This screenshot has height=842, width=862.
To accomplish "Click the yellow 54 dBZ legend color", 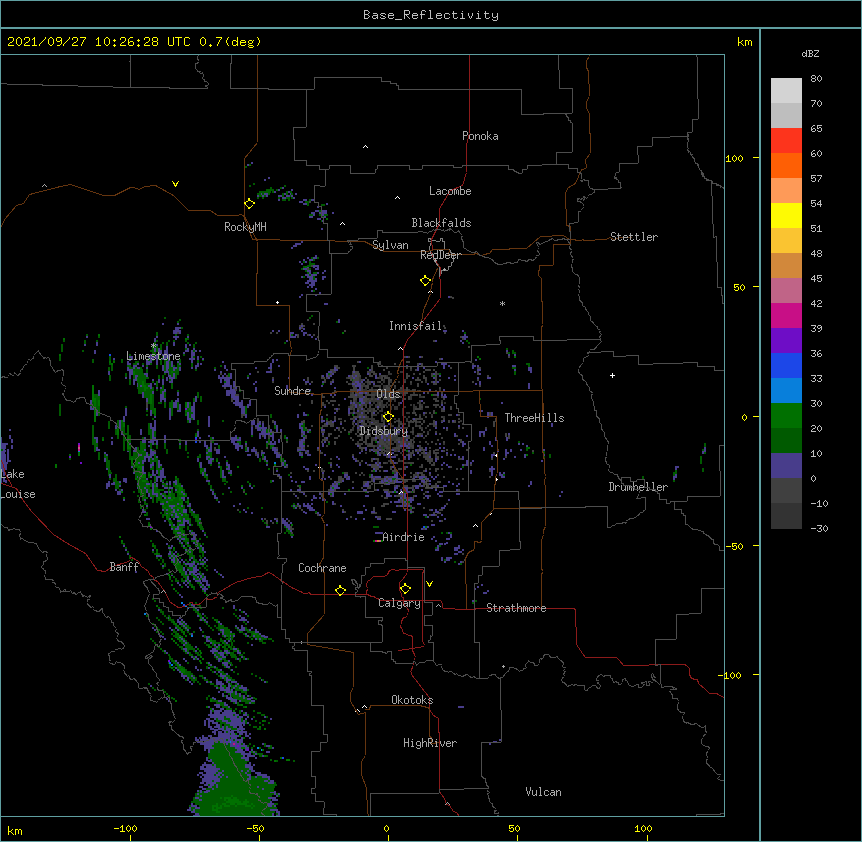I will [786, 215].
